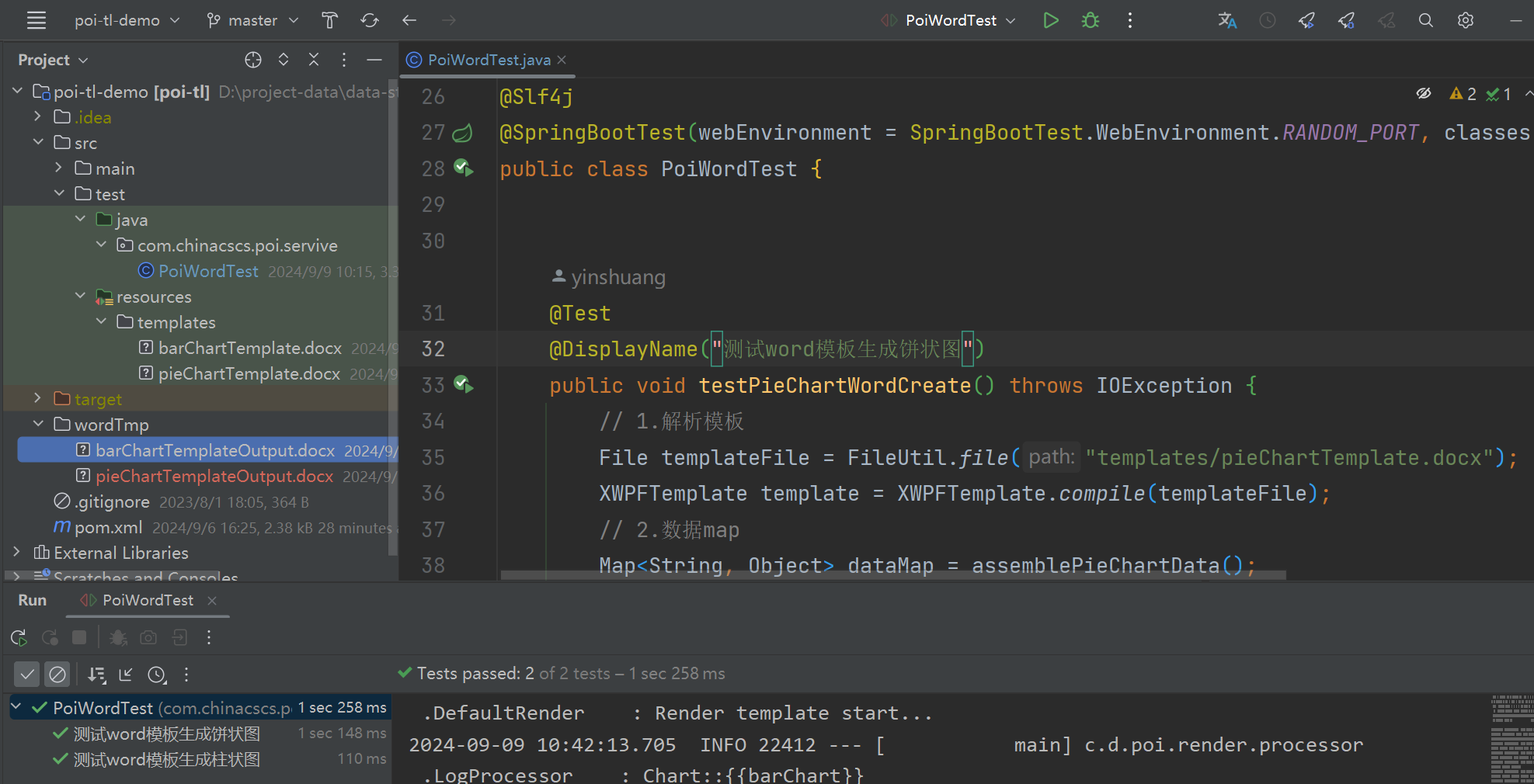Click the update project icon

pyautogui.click(x=330, y=20)
